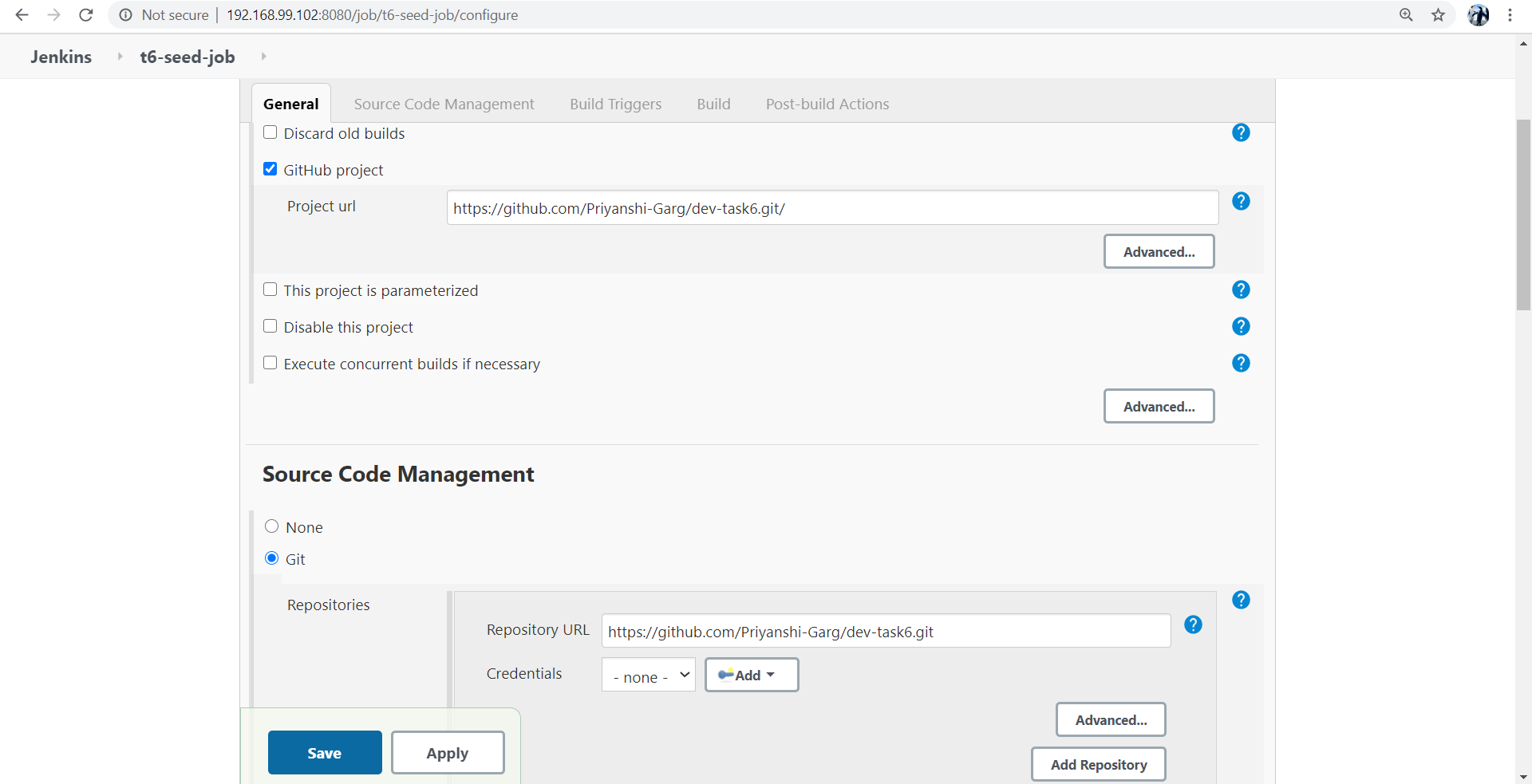This screenshot has width=1532, height=784.
Task: Open the Post-build Actions tab
Action: (827, 104)
